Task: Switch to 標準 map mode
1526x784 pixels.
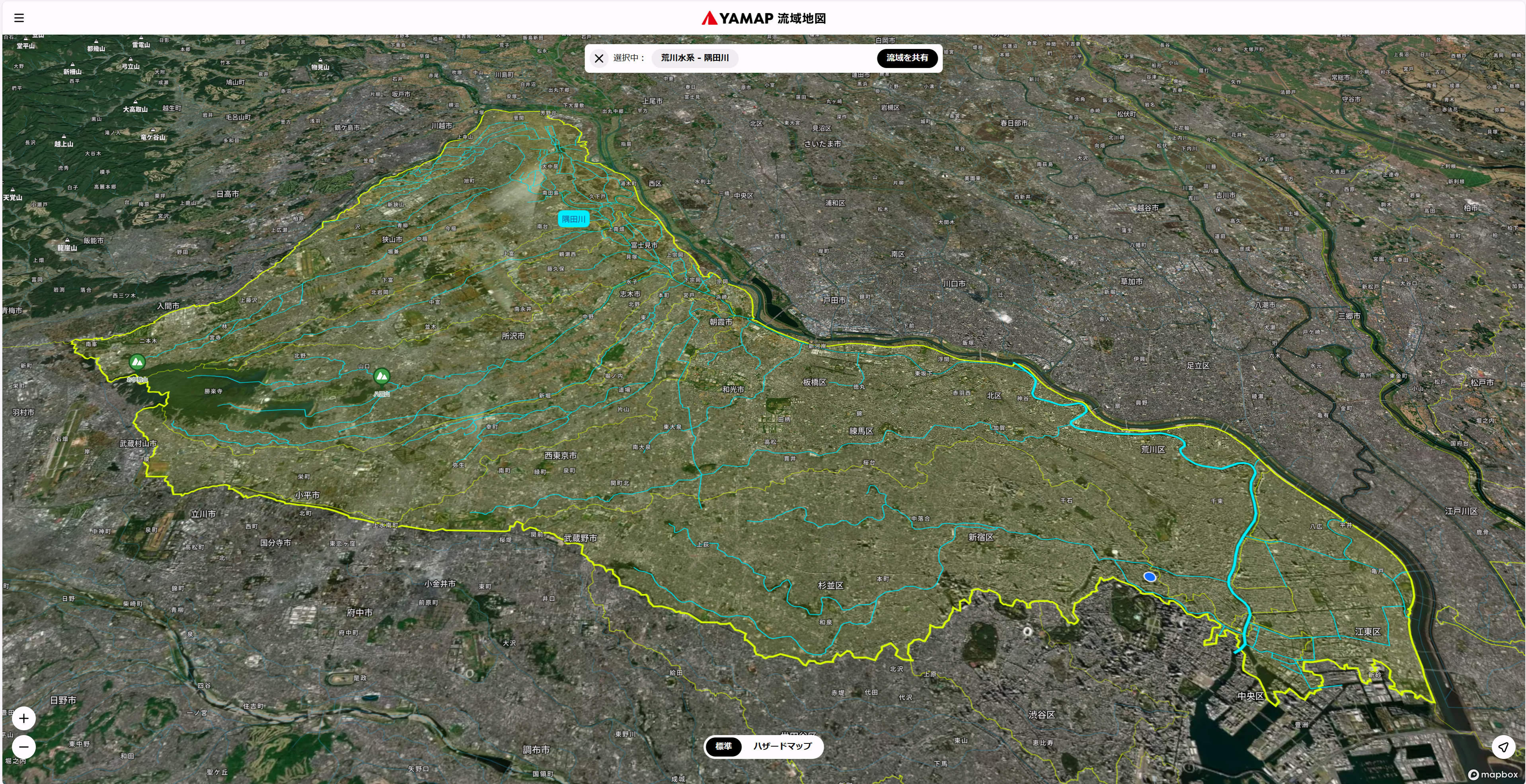Action: coord(723,746)
